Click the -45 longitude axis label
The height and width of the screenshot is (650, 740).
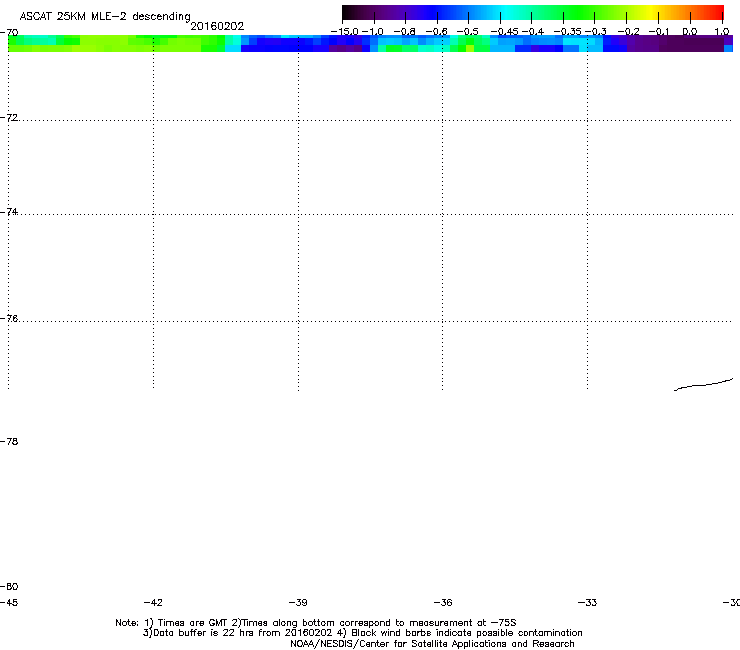coord(9,602)
